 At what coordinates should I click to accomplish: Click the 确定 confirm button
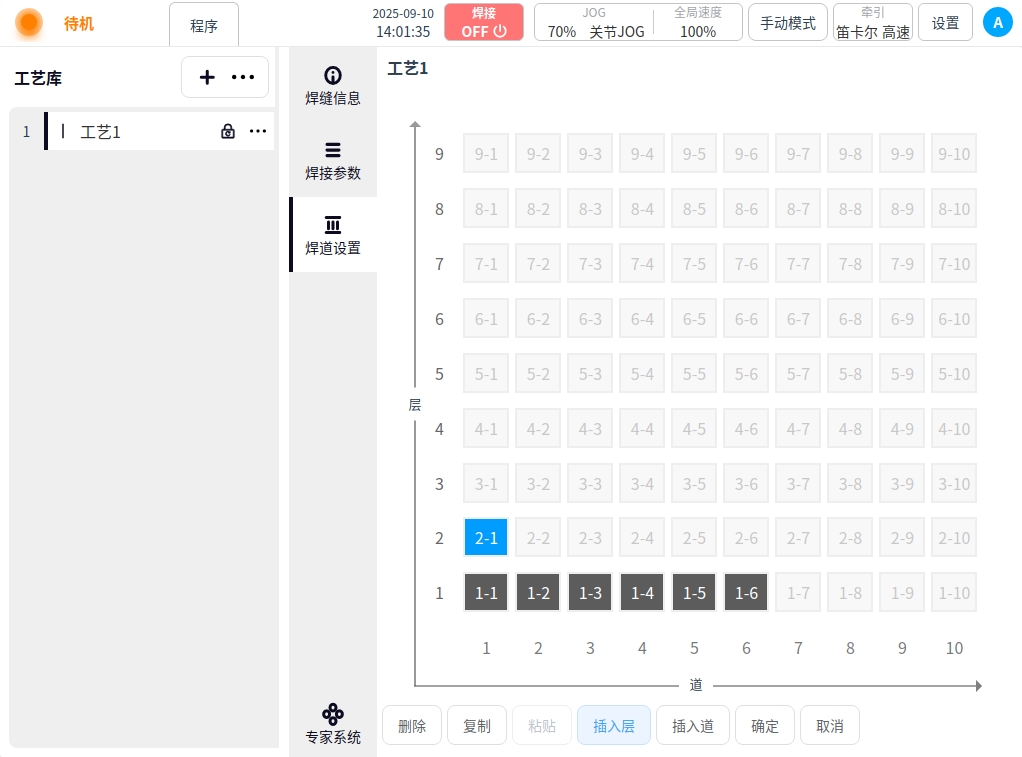pyautogui.click(x=765, y=726)
